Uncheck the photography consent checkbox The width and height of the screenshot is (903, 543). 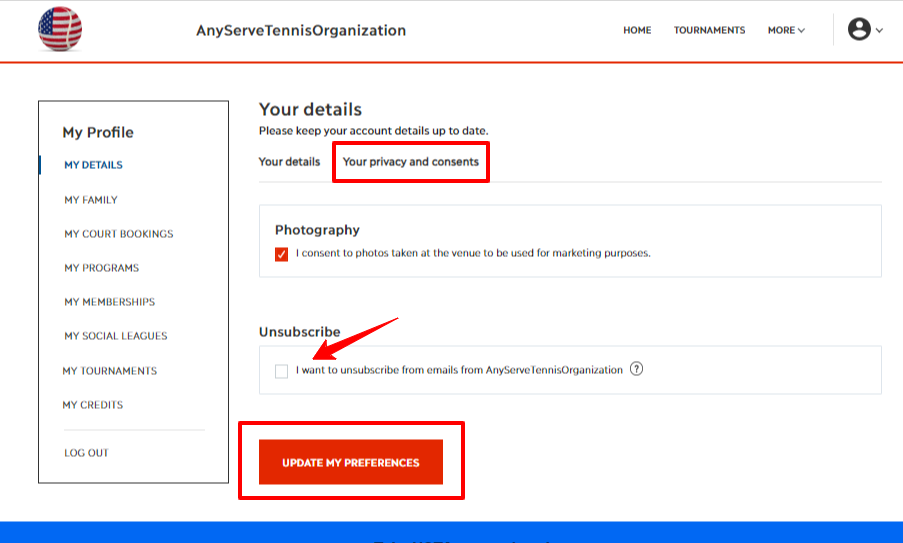click(281, 254)
